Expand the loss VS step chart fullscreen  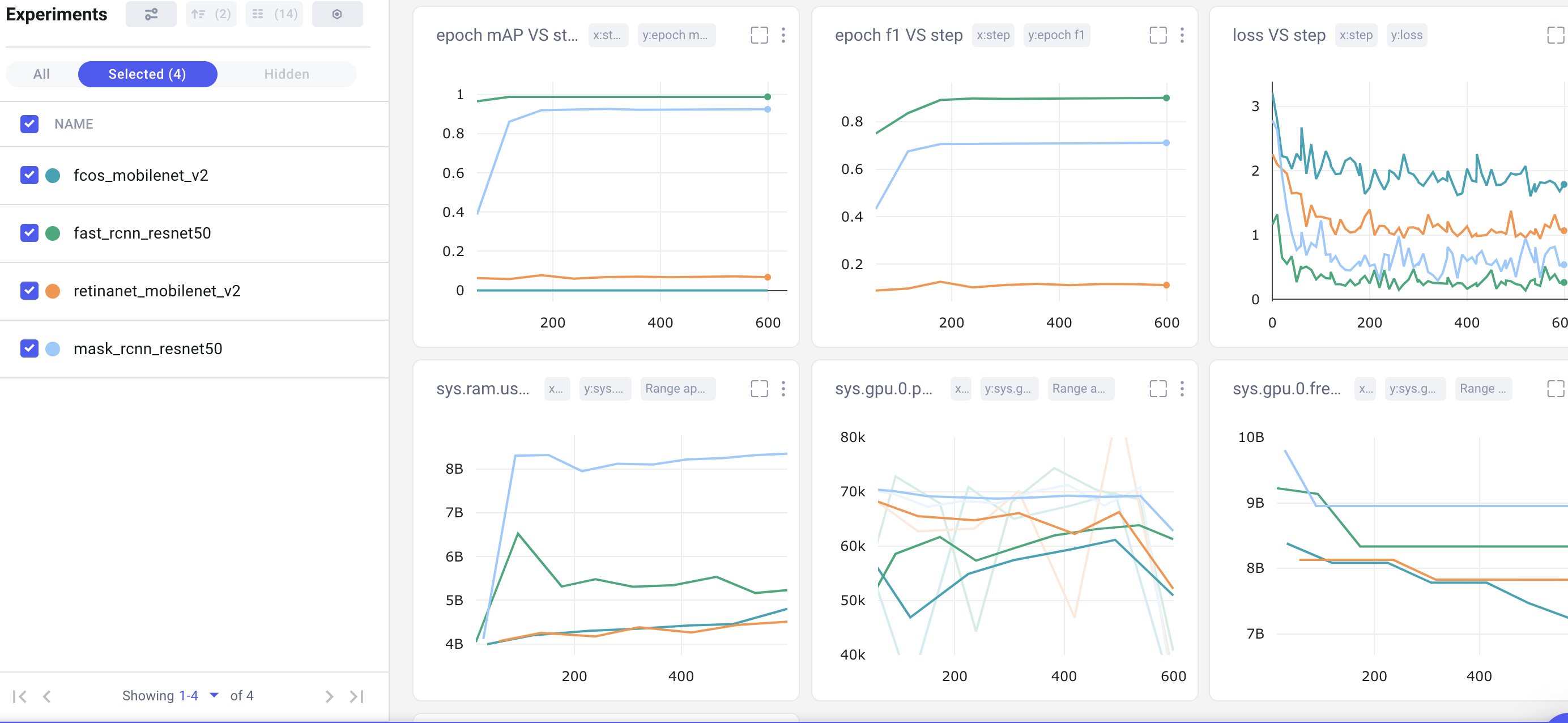pos(1555,35)
